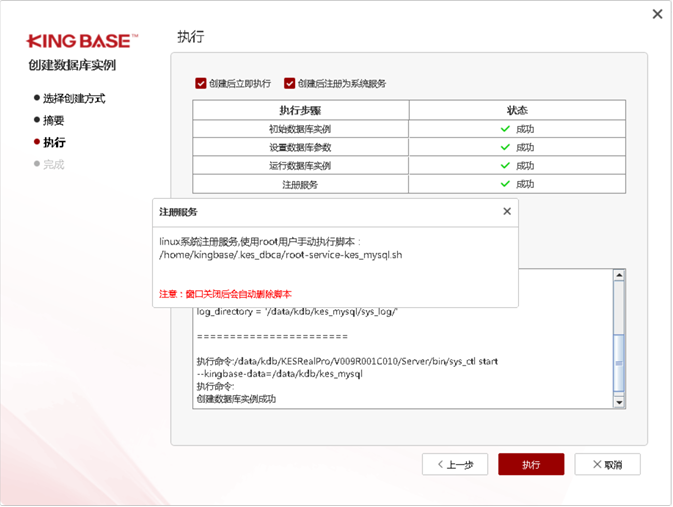Select 执行 step in sidebar
This screenshot has width=673, height=507.
(x=53, y=142)
